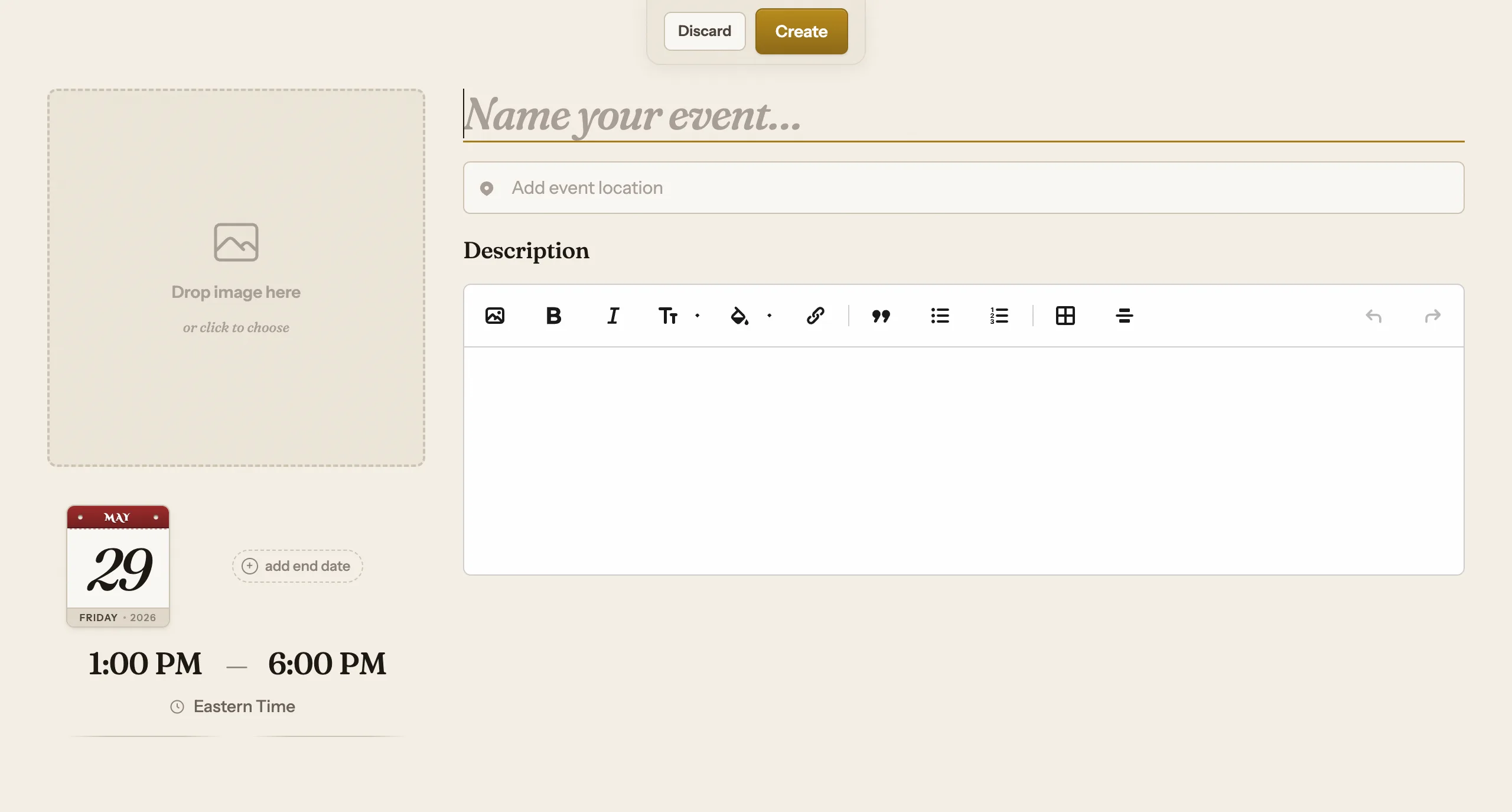Undo last edit in description editor
Image resolution: width=1512 pixels, height=812 pixels.
(x=1373, y=316)
